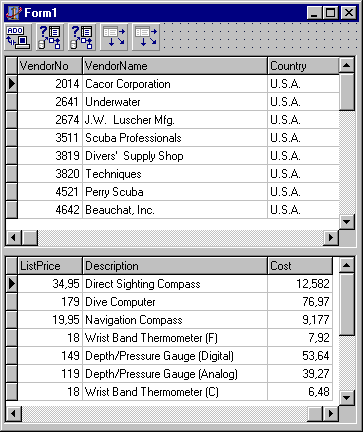Select cost cell '12,582'
The width and height of the screenshot is (363, 432).
(x=300, y=284)
